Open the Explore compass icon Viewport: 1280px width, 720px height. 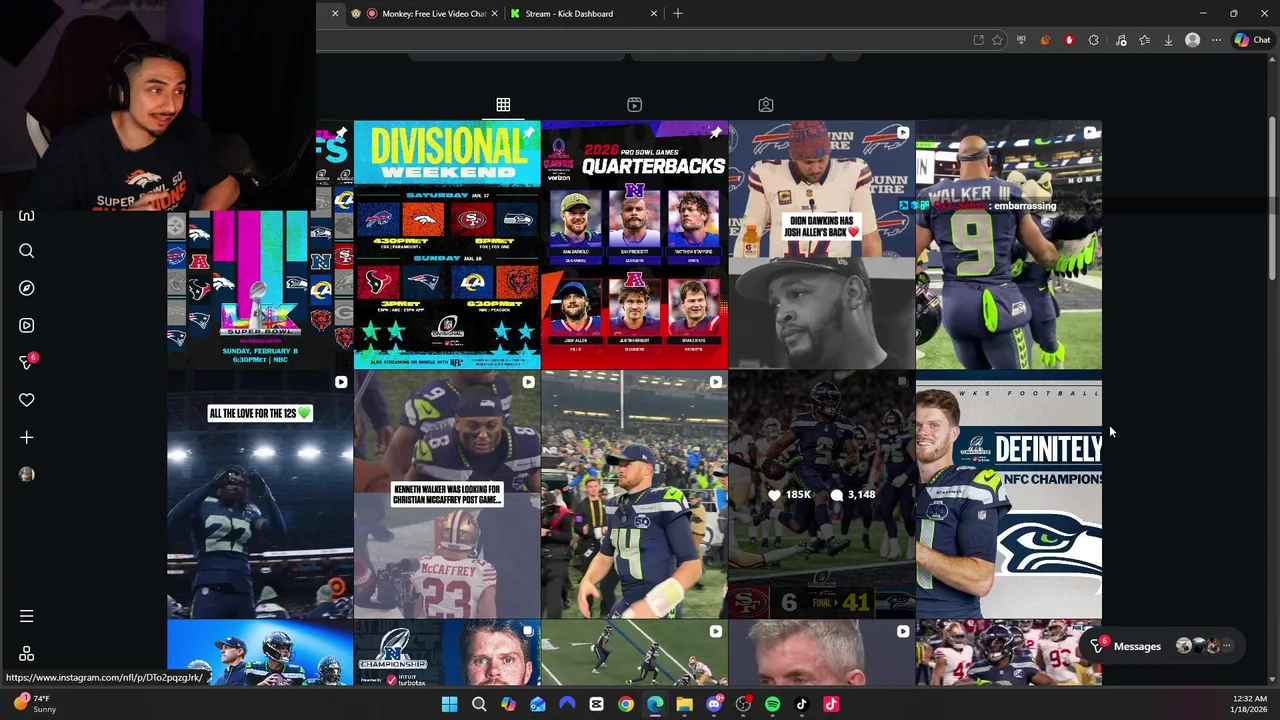[27, 288]
